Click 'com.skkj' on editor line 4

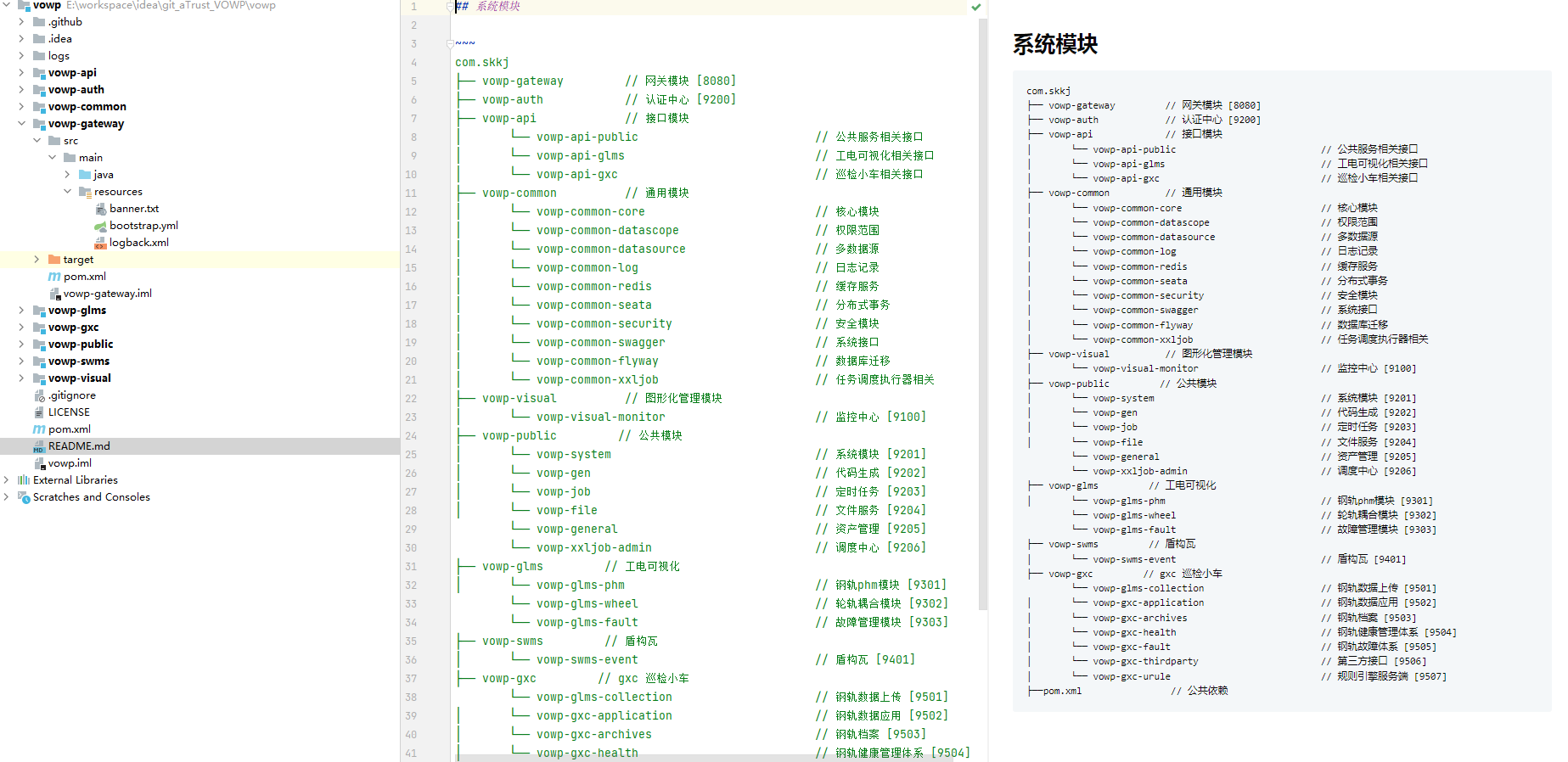click(482, 63)
